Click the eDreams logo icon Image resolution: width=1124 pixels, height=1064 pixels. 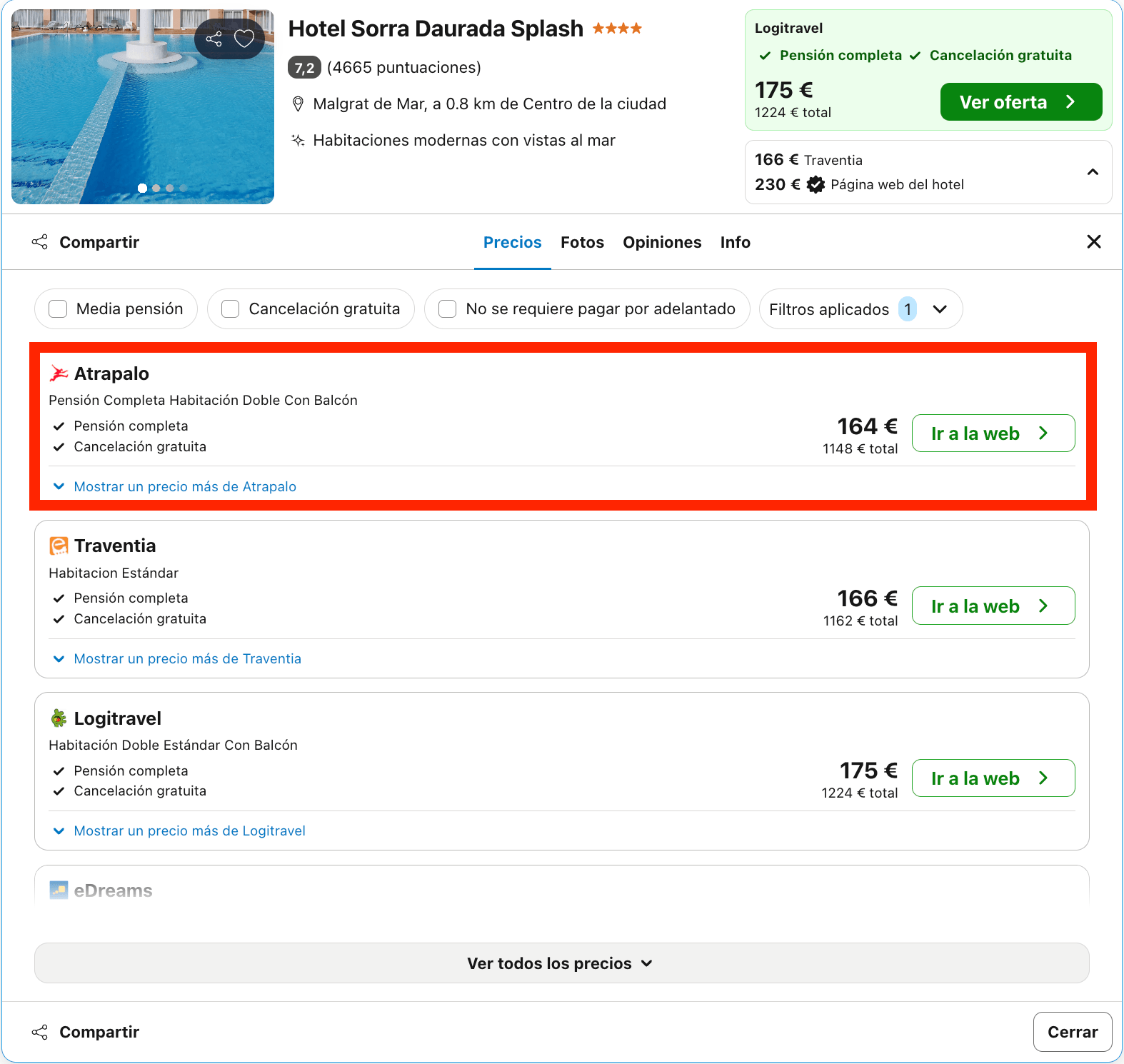(x=59, y=890)
